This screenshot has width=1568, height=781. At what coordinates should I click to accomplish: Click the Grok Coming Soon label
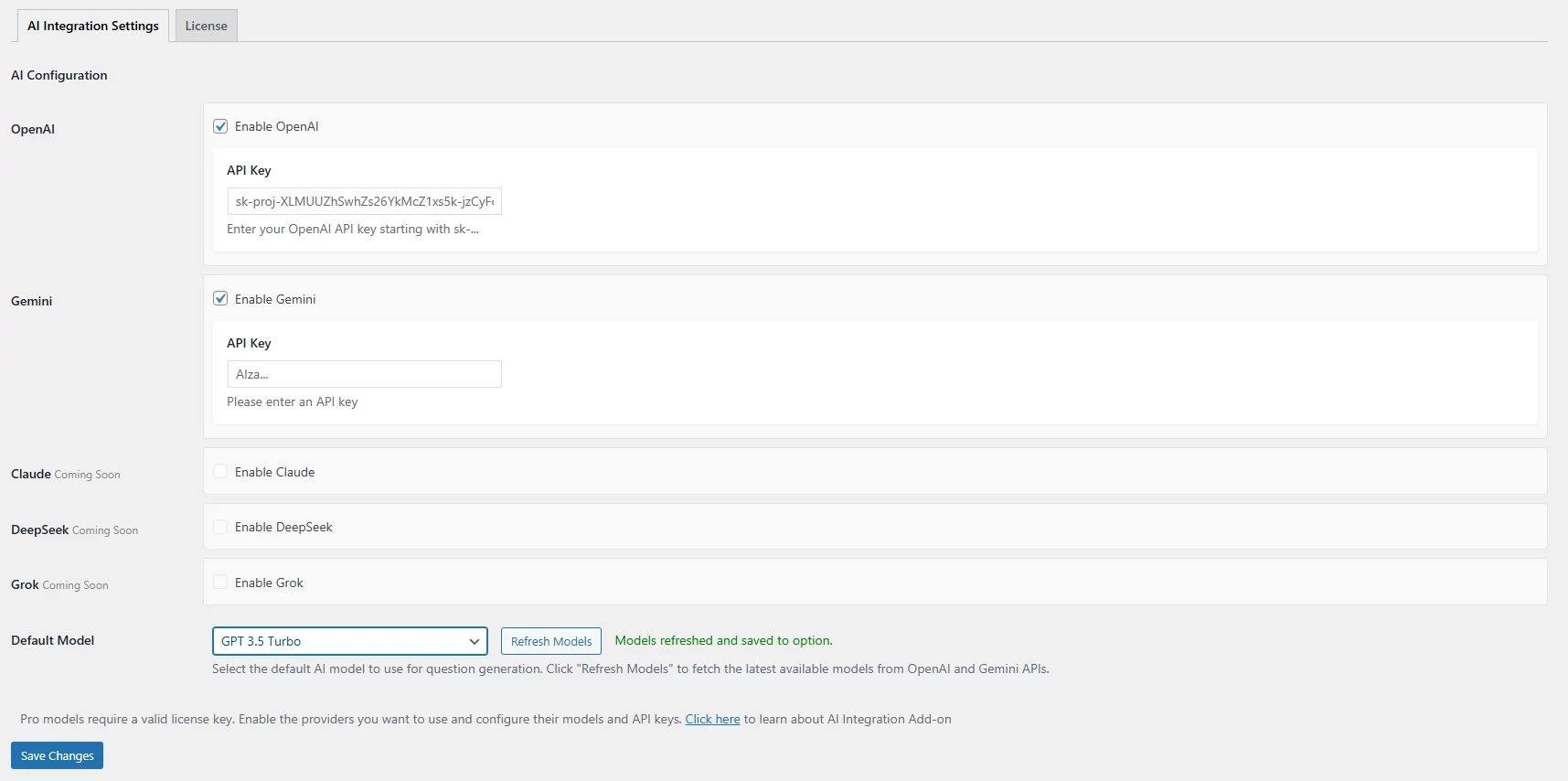[x=59, y=584]
